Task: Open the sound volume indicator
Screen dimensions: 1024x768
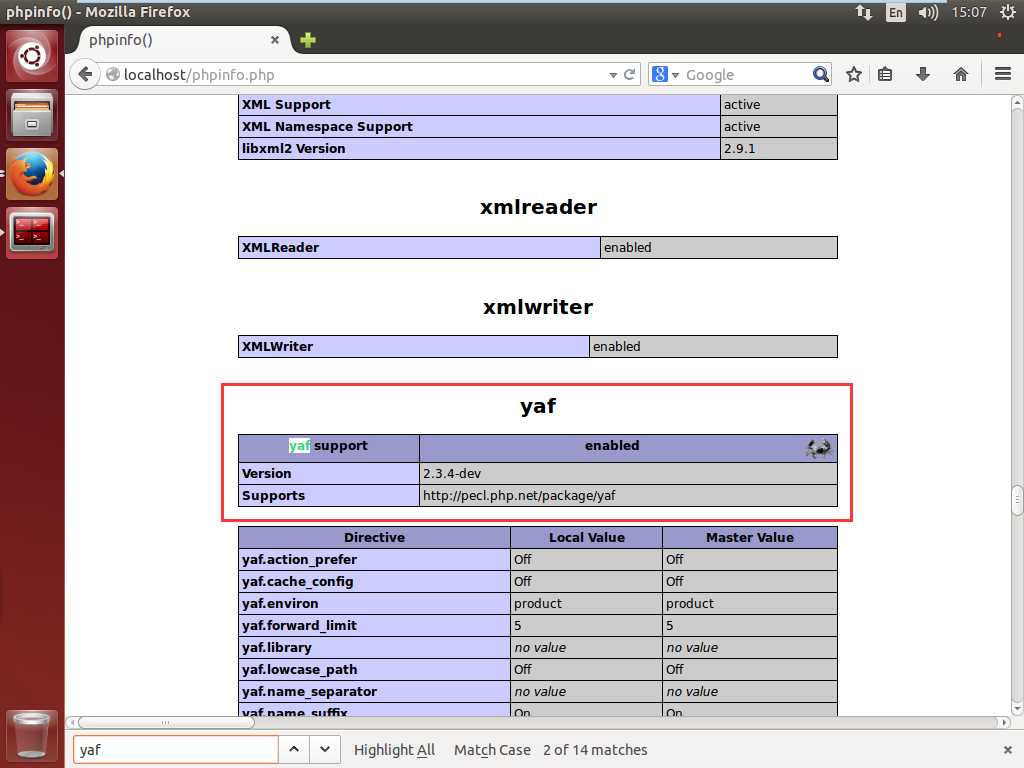Action: point(928,12)
